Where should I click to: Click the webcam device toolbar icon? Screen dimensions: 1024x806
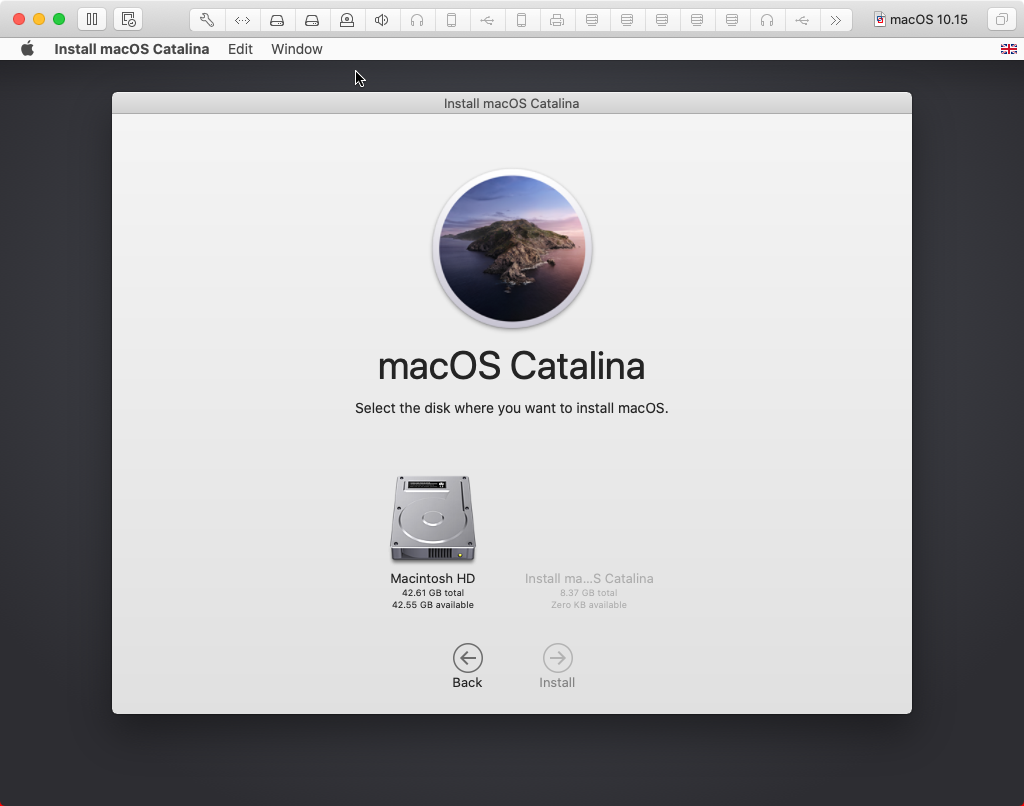[x=347, y=19]
